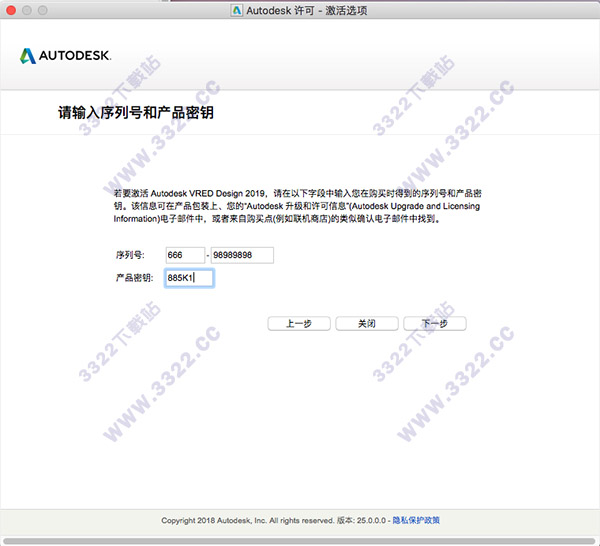Click the 序列号 label text

pyautogui.click(x=130, y=255)
